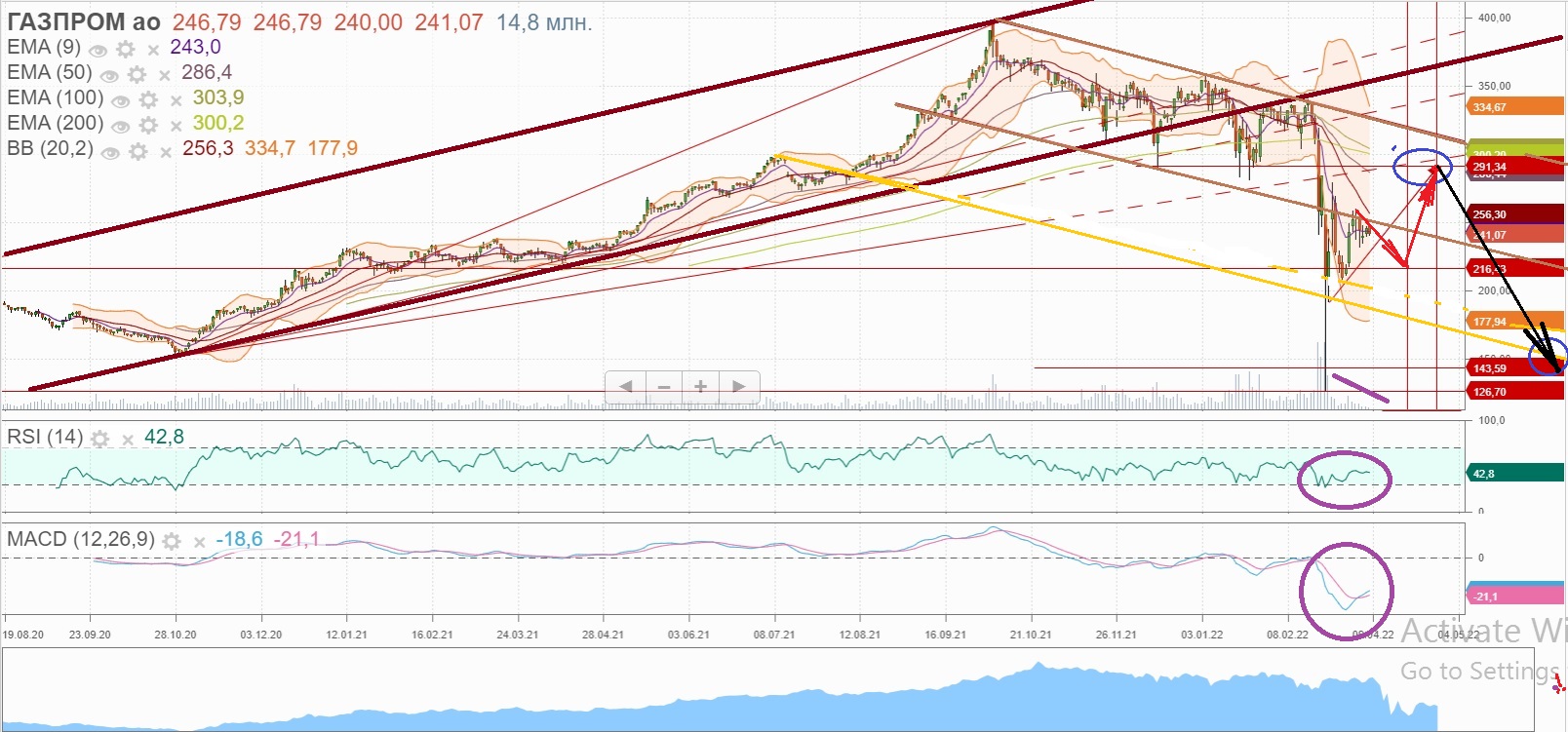Select the RSI (14) panel label
This screenshot has width=1568, height=732.
(45, 437)
